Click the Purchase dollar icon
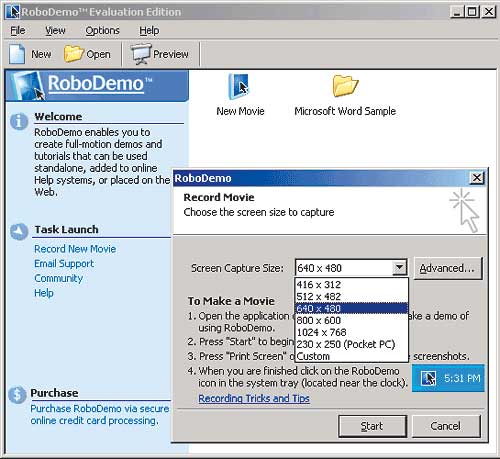Image resolution: width=500 pixels, height=459 pixels. coord(17,395)
